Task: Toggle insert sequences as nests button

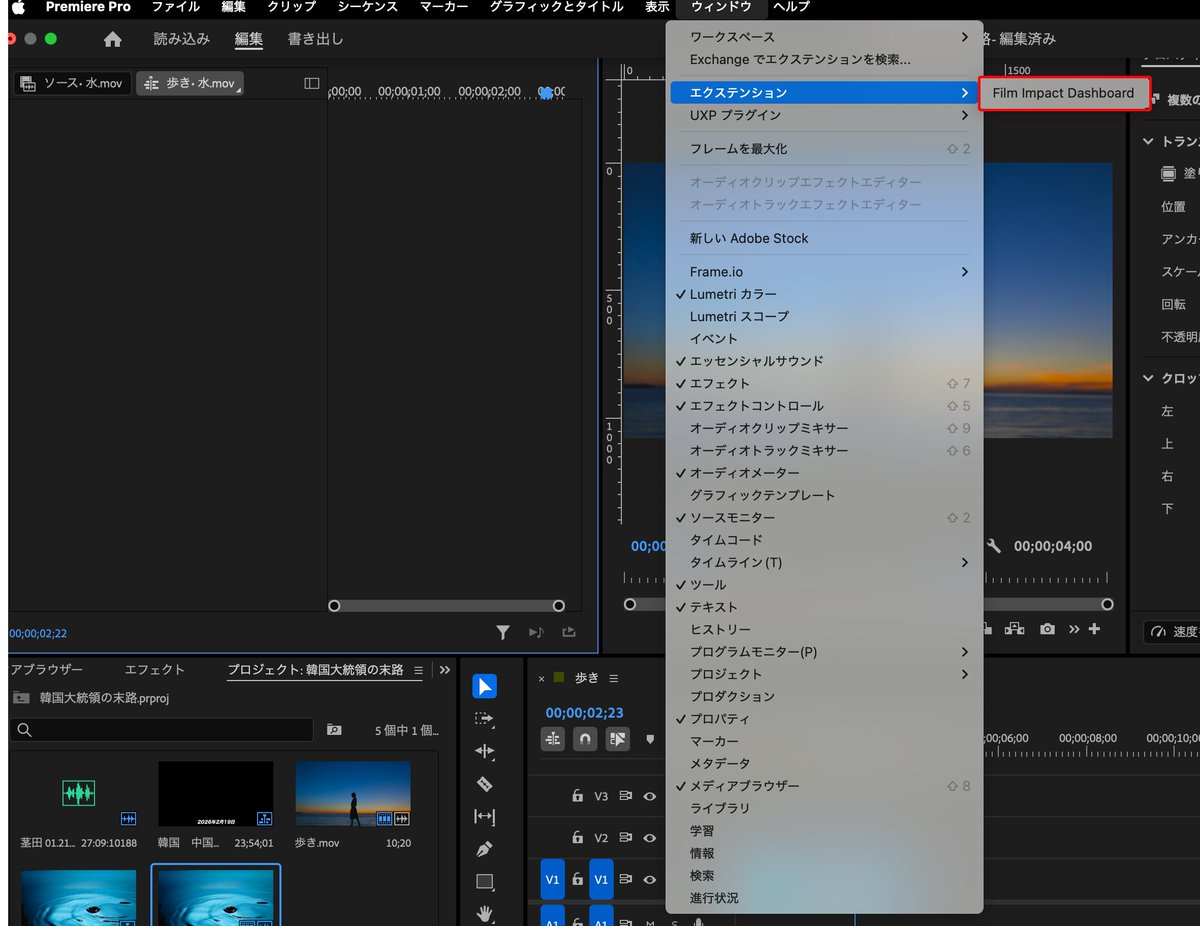Action: [553, 739]
